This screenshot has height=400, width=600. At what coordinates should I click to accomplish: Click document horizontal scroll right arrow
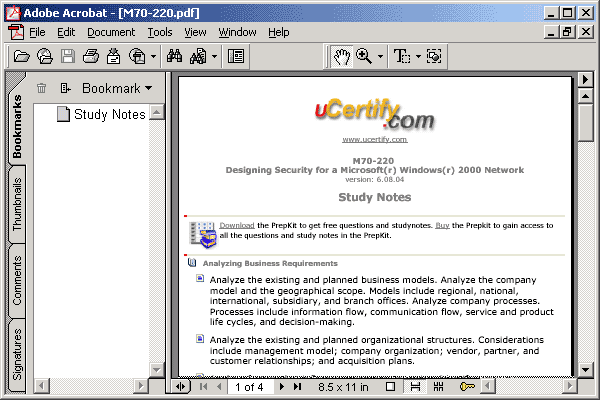point(570,386)
